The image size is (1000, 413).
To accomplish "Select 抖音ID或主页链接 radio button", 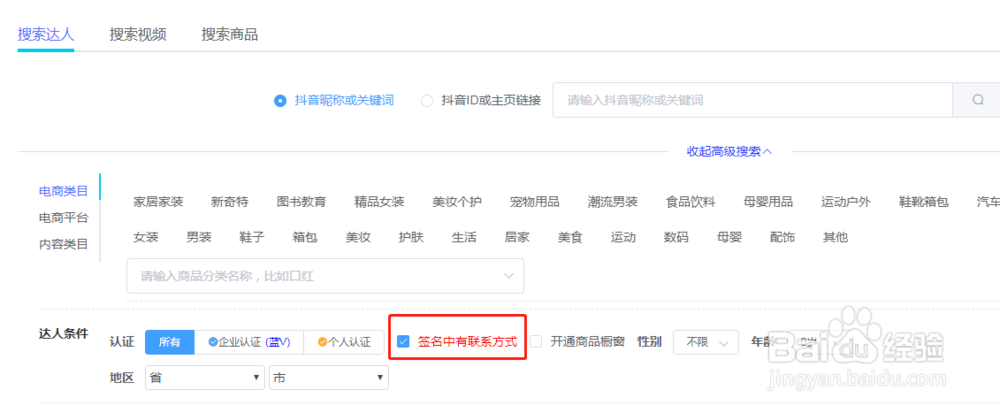I will tap(427, 101).
